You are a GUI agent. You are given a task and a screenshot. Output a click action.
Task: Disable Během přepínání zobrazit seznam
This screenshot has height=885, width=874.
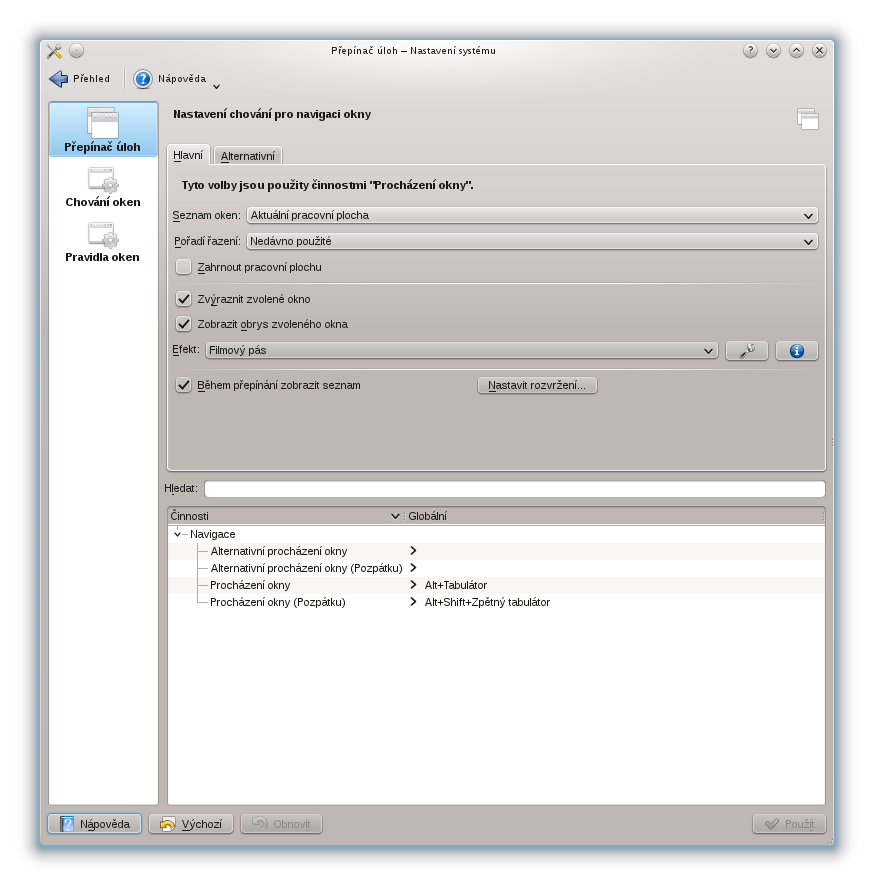pos(183,385)
